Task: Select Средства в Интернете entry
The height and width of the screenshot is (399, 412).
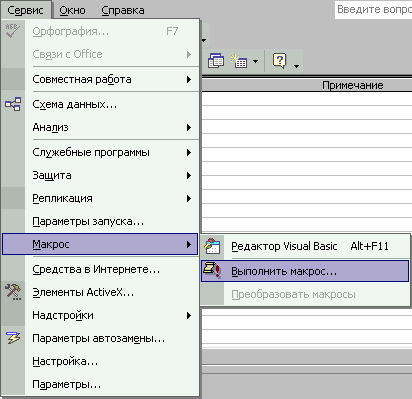Action: [100, 269]
